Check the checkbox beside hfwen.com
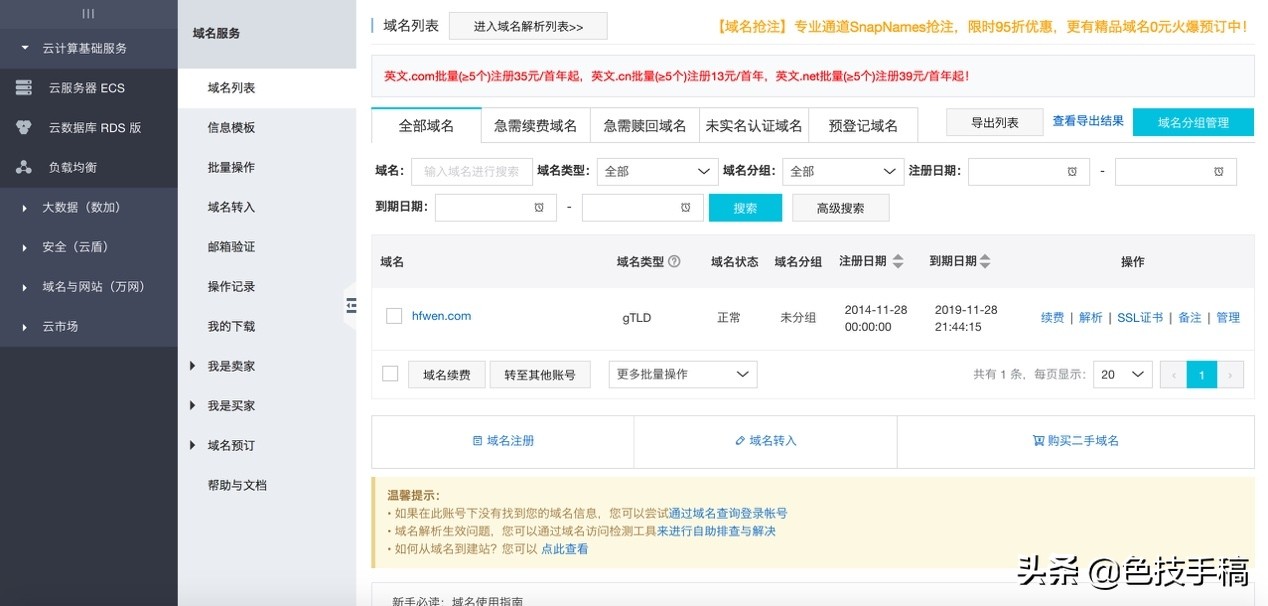Image resolution: width=1268 pixels, height=606 pixels. [x=394, y=315]
